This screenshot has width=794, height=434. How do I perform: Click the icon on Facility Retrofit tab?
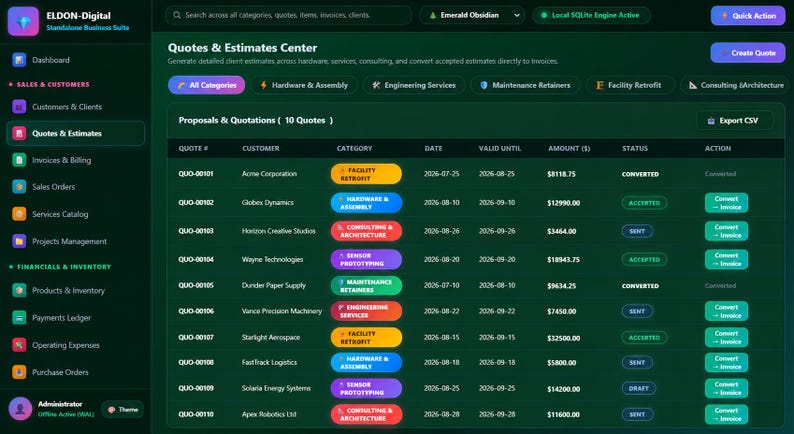pyautogui.click(x=600, y=85)
